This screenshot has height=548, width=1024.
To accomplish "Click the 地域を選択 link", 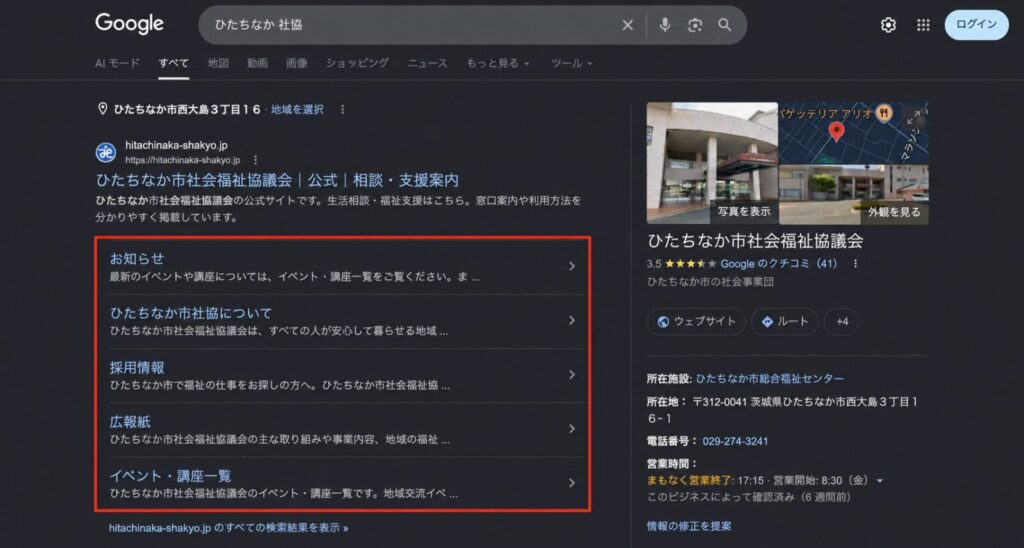I will (297, 110).
